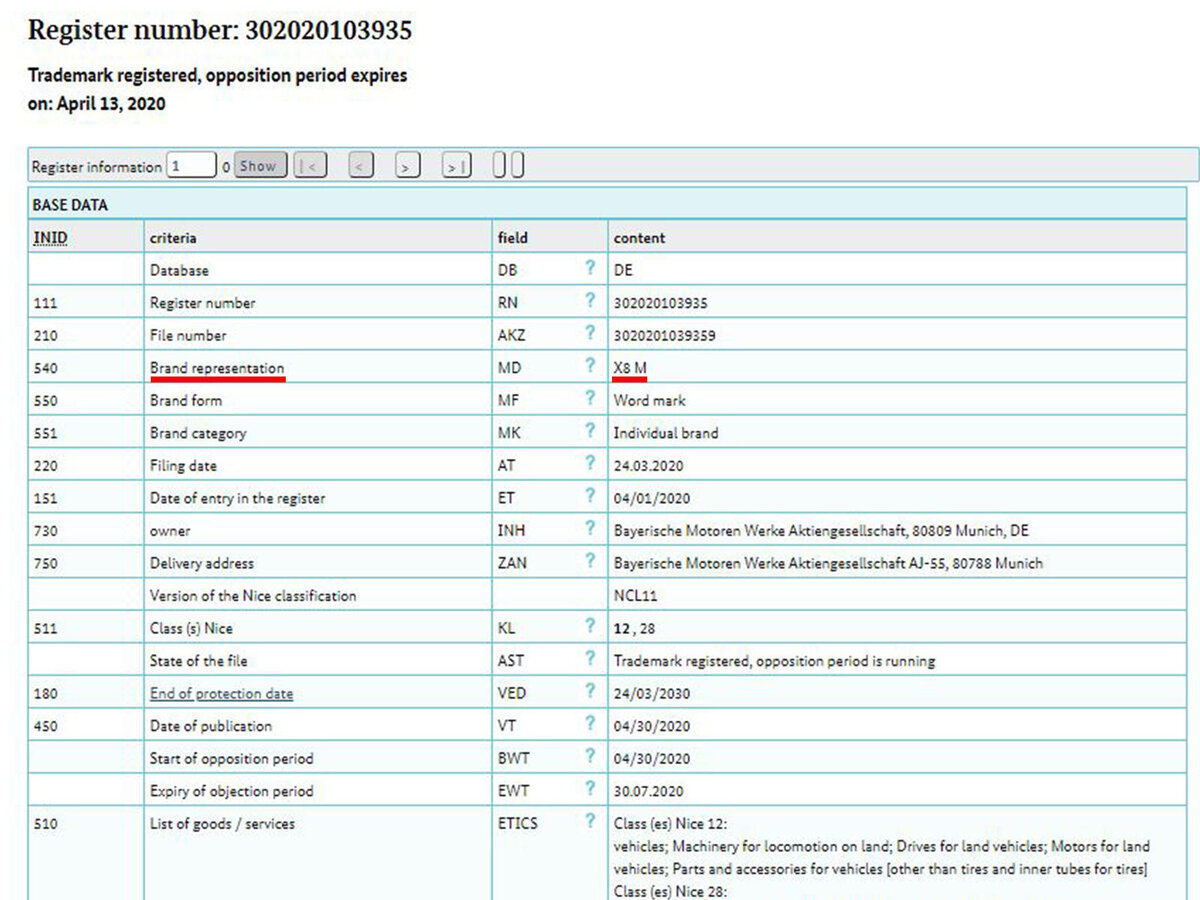This screenshot has width=1200, height=900.
Task: Go to previous register record
Action: [361, 166]
